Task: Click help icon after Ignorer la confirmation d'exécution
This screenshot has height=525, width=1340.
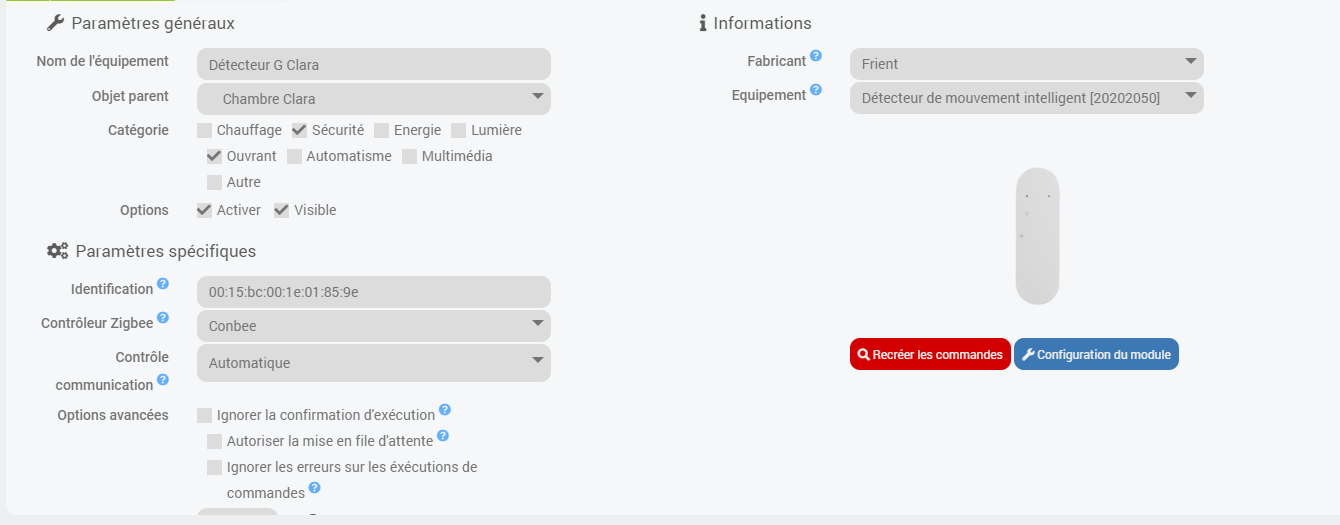Action: 445,410
